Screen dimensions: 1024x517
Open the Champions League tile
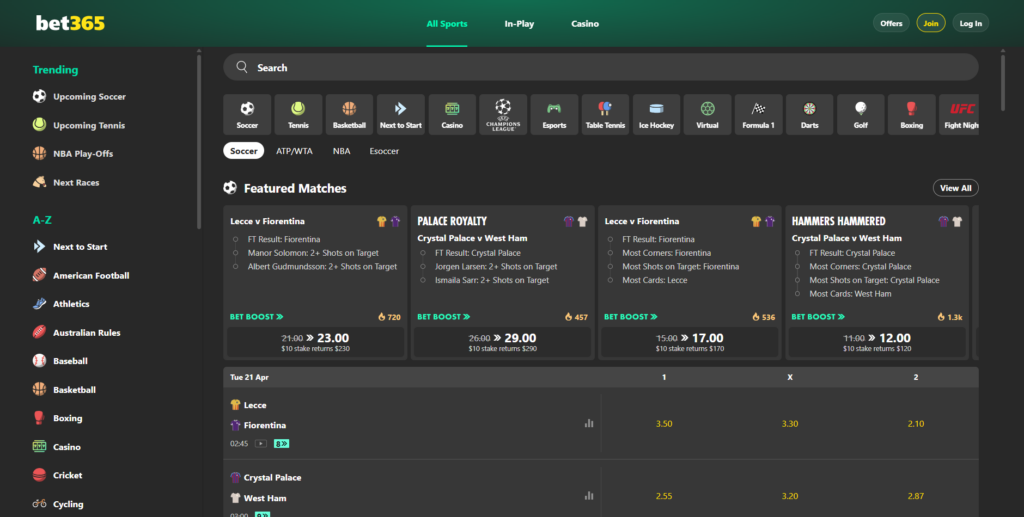503,114
